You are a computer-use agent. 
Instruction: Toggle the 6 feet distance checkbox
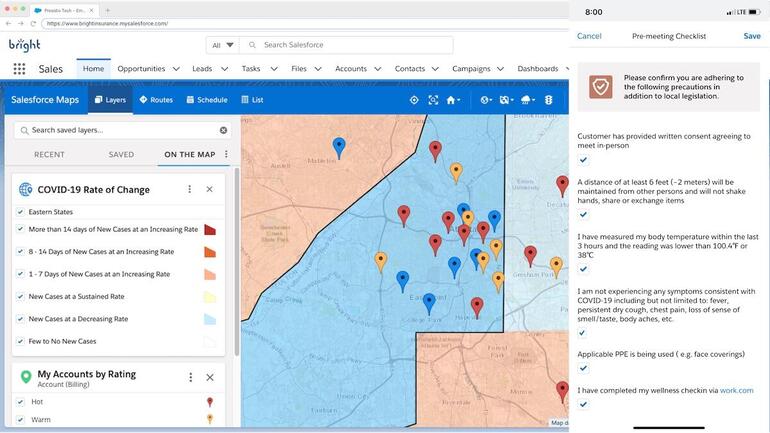pos(583,215)
